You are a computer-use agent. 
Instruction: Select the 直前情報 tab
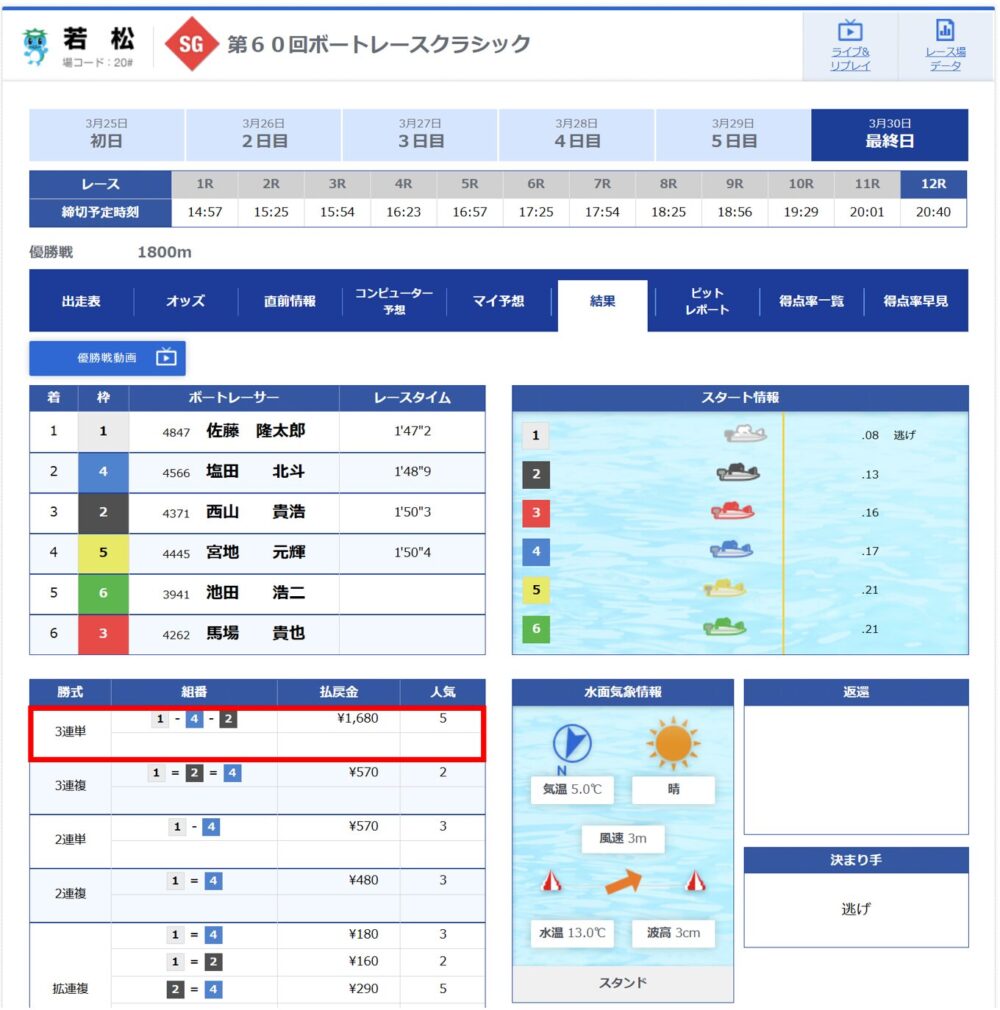(x=290, y=301)
